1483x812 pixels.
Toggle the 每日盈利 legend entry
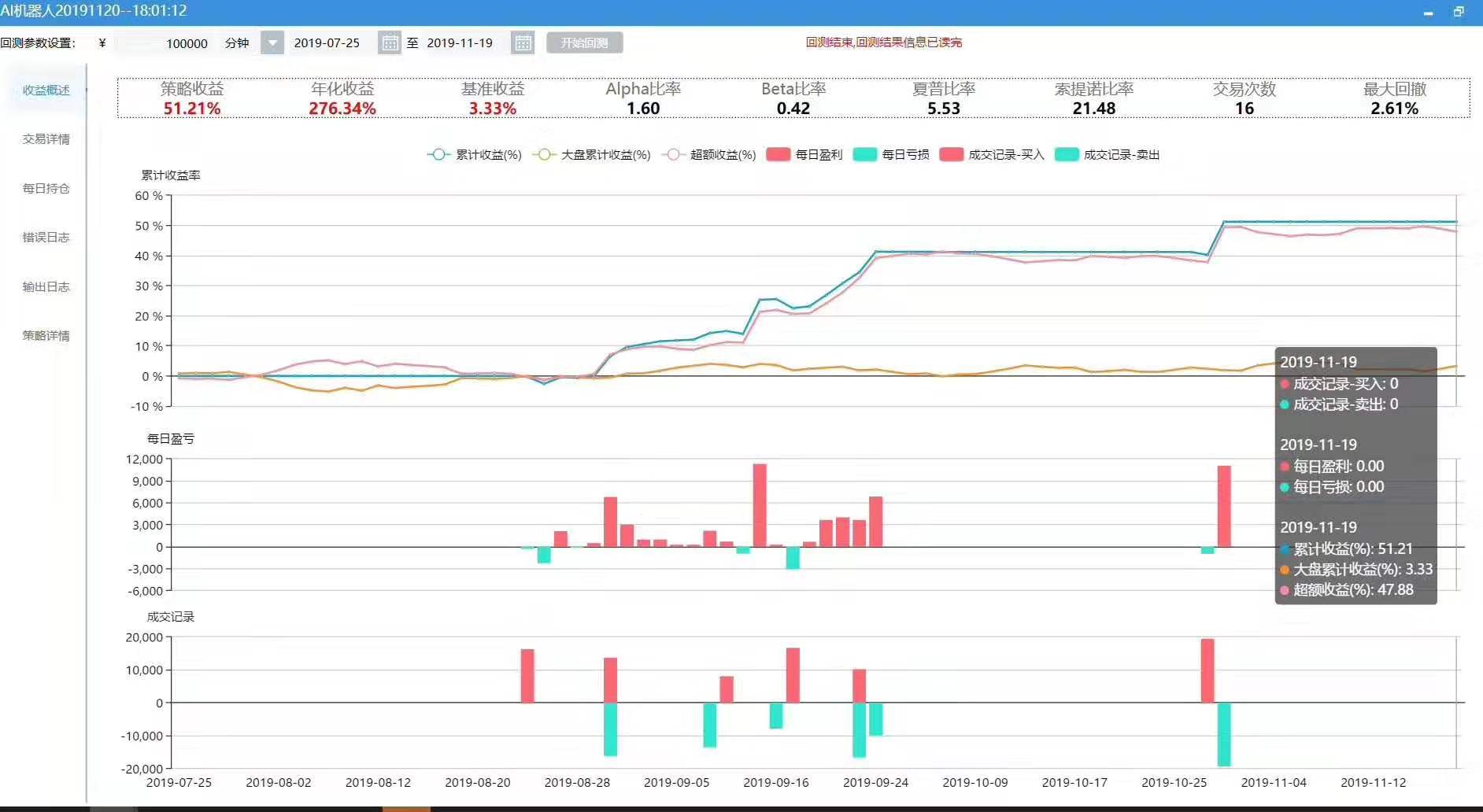pos(804,155)
